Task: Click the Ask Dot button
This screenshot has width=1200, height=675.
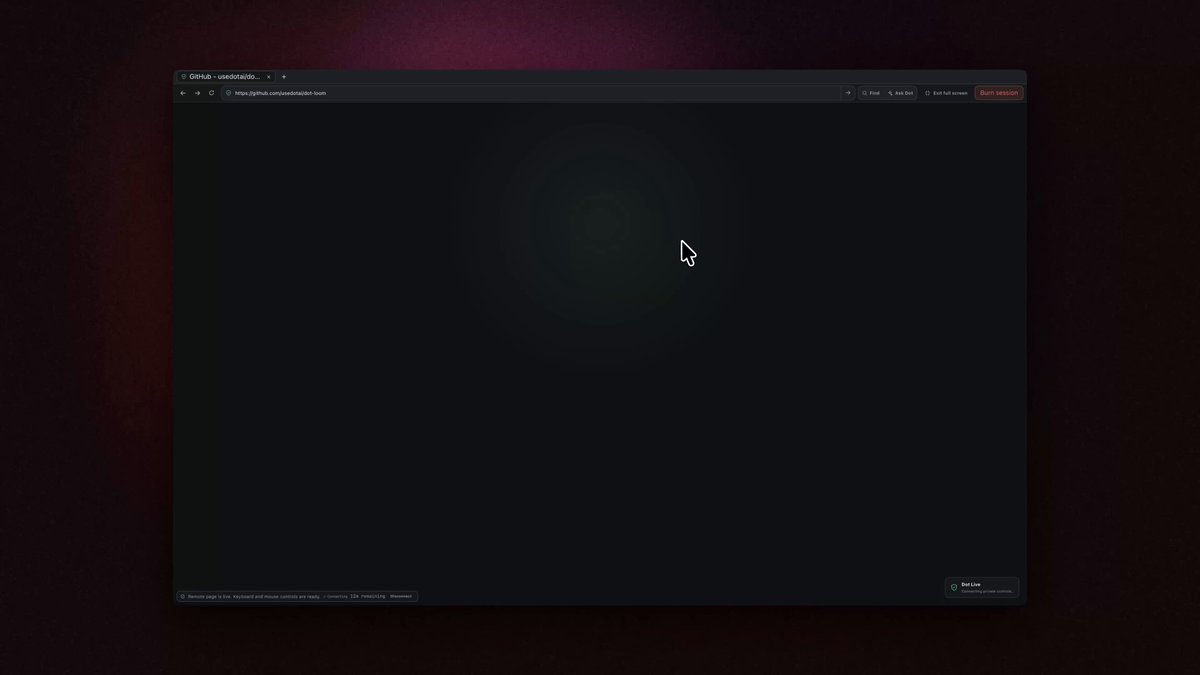Action: [900, 93]
